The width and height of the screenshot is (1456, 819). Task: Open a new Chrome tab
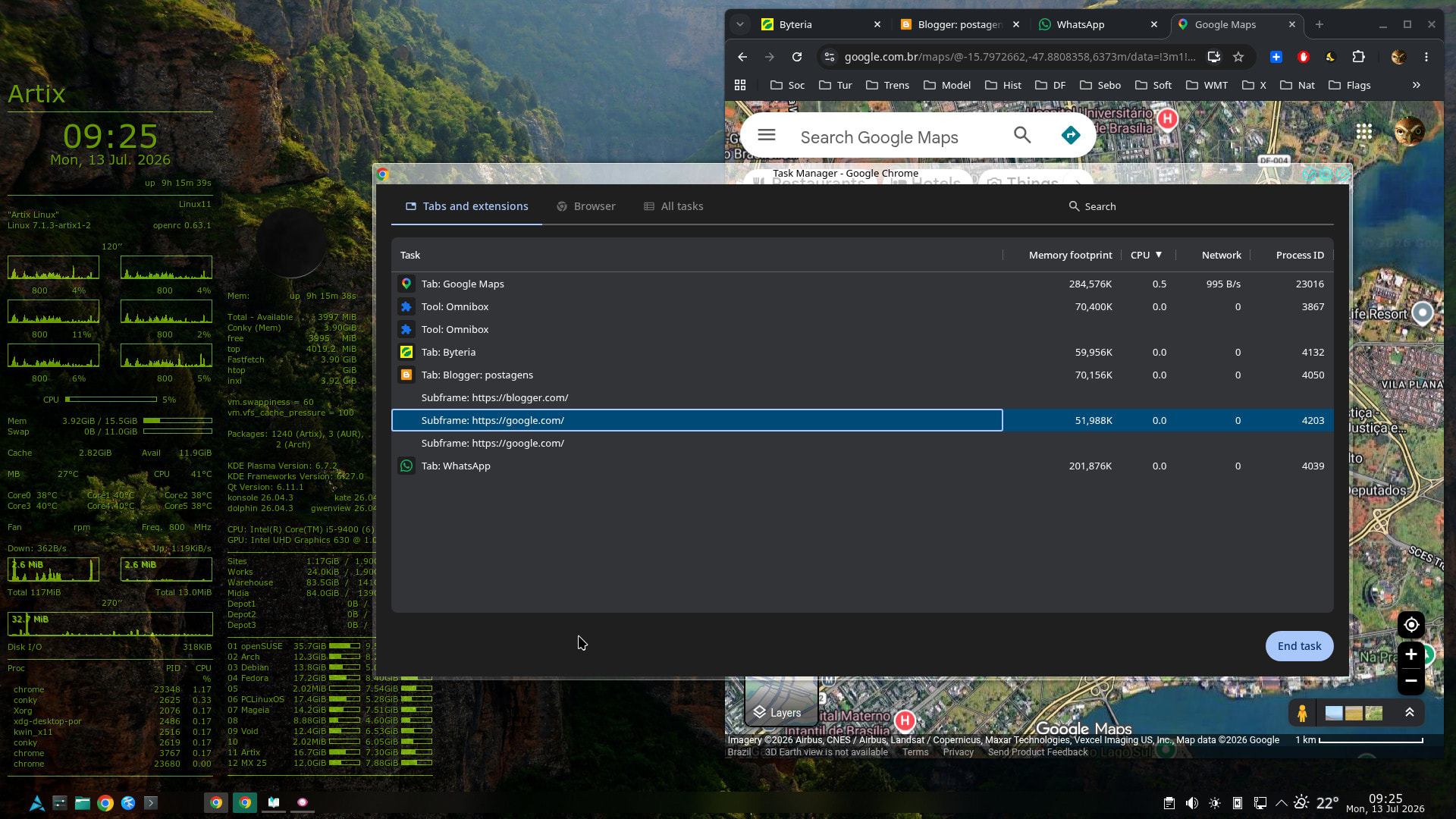pos(1319,24)
